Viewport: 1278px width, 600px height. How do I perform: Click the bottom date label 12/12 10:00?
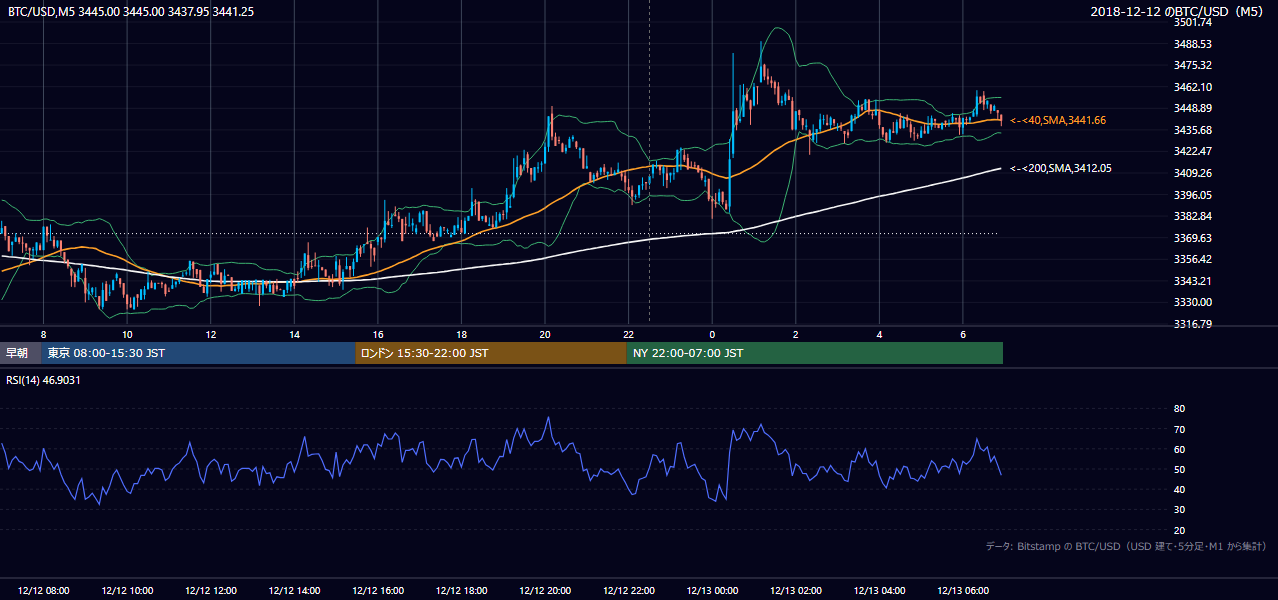(x=127, y=591)
